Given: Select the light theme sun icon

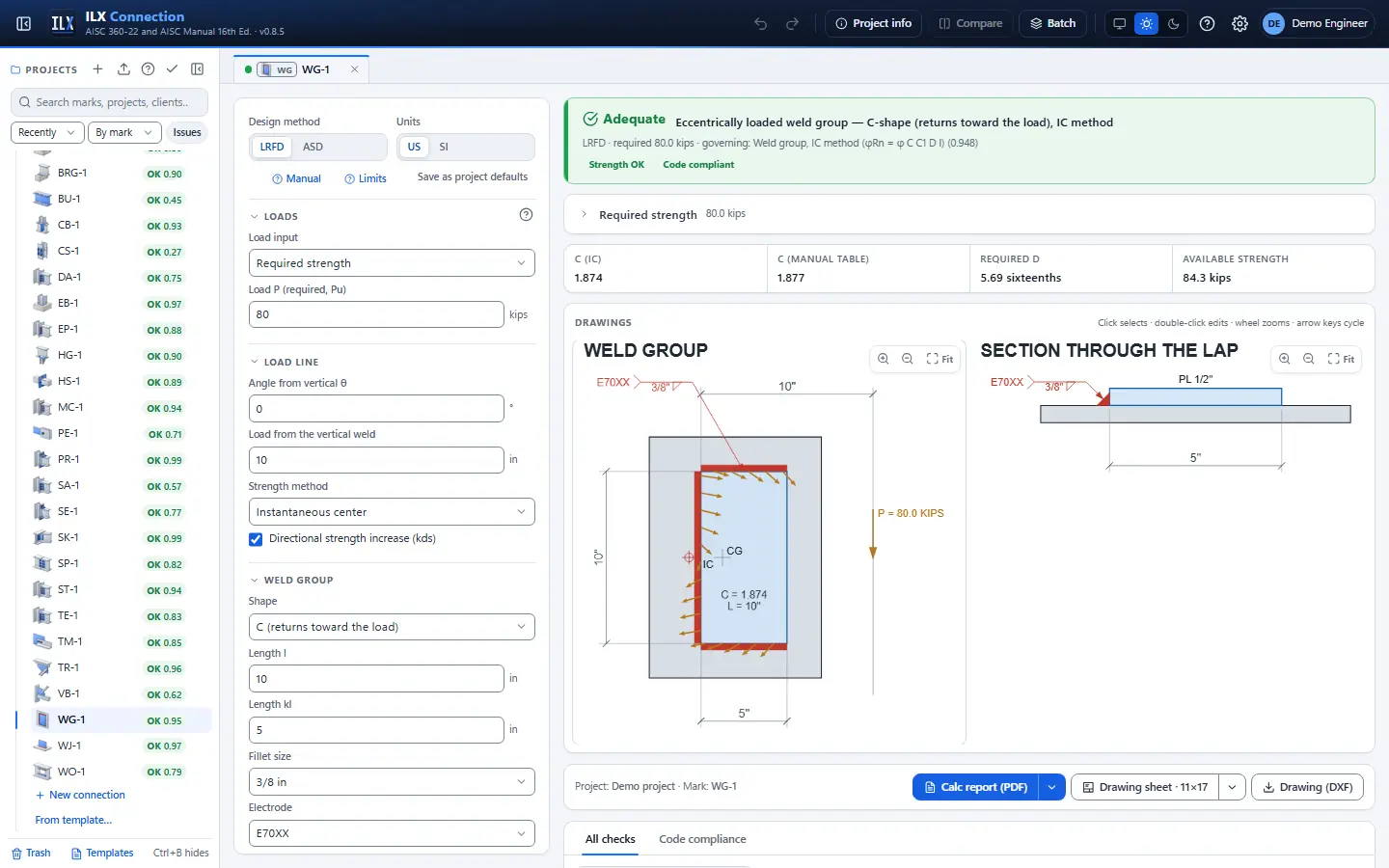Looking at the screenshot, I should tap(1146, 23).
